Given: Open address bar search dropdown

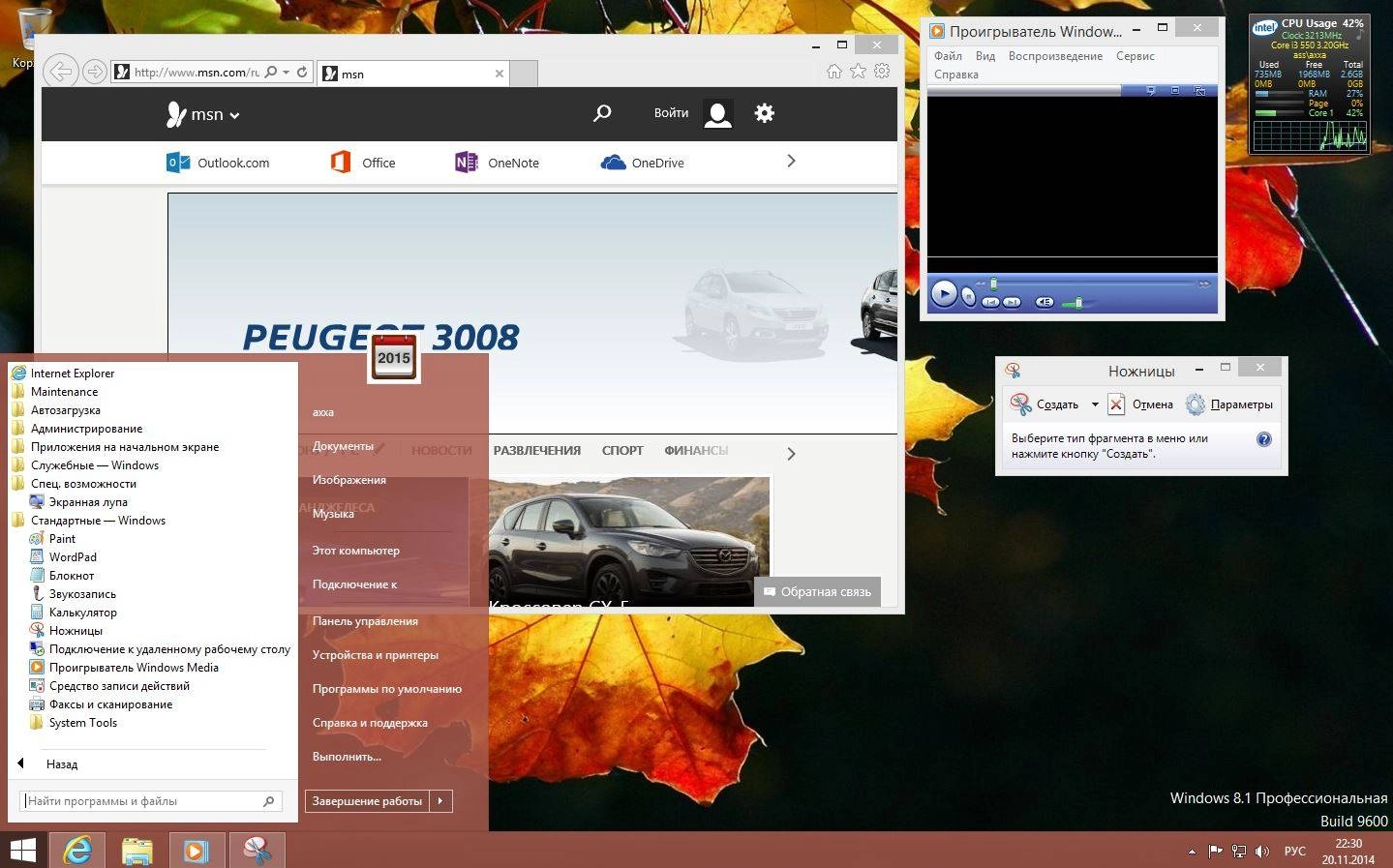Looking at the screenshot, I should pos(286,72).
